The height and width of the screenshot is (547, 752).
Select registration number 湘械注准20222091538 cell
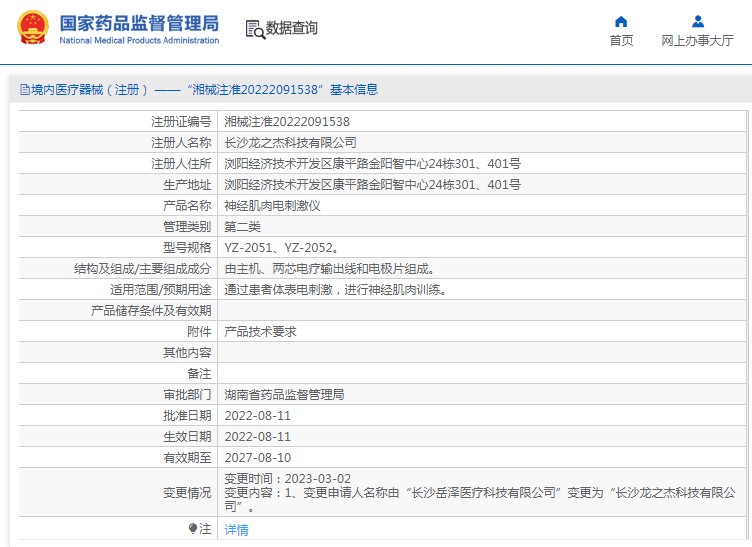pos(287,122)
